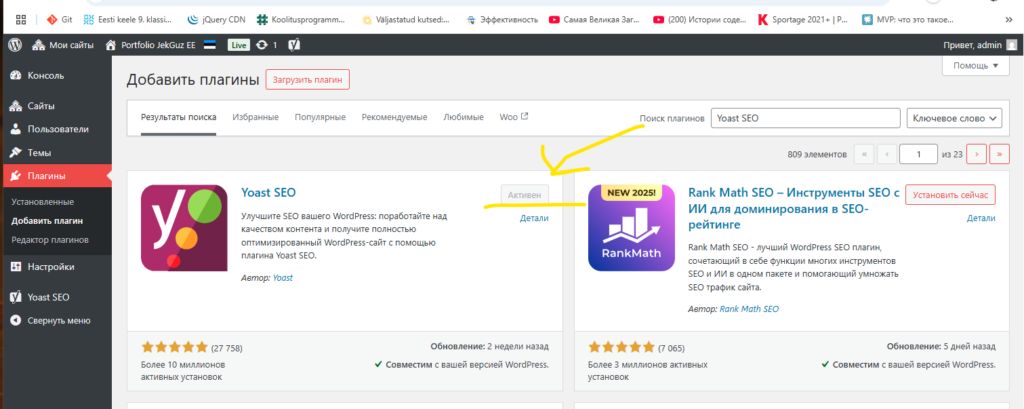Open the Yoast SEO plugin title link
This screenshot has height=409, width=1024.
(268, 193)
